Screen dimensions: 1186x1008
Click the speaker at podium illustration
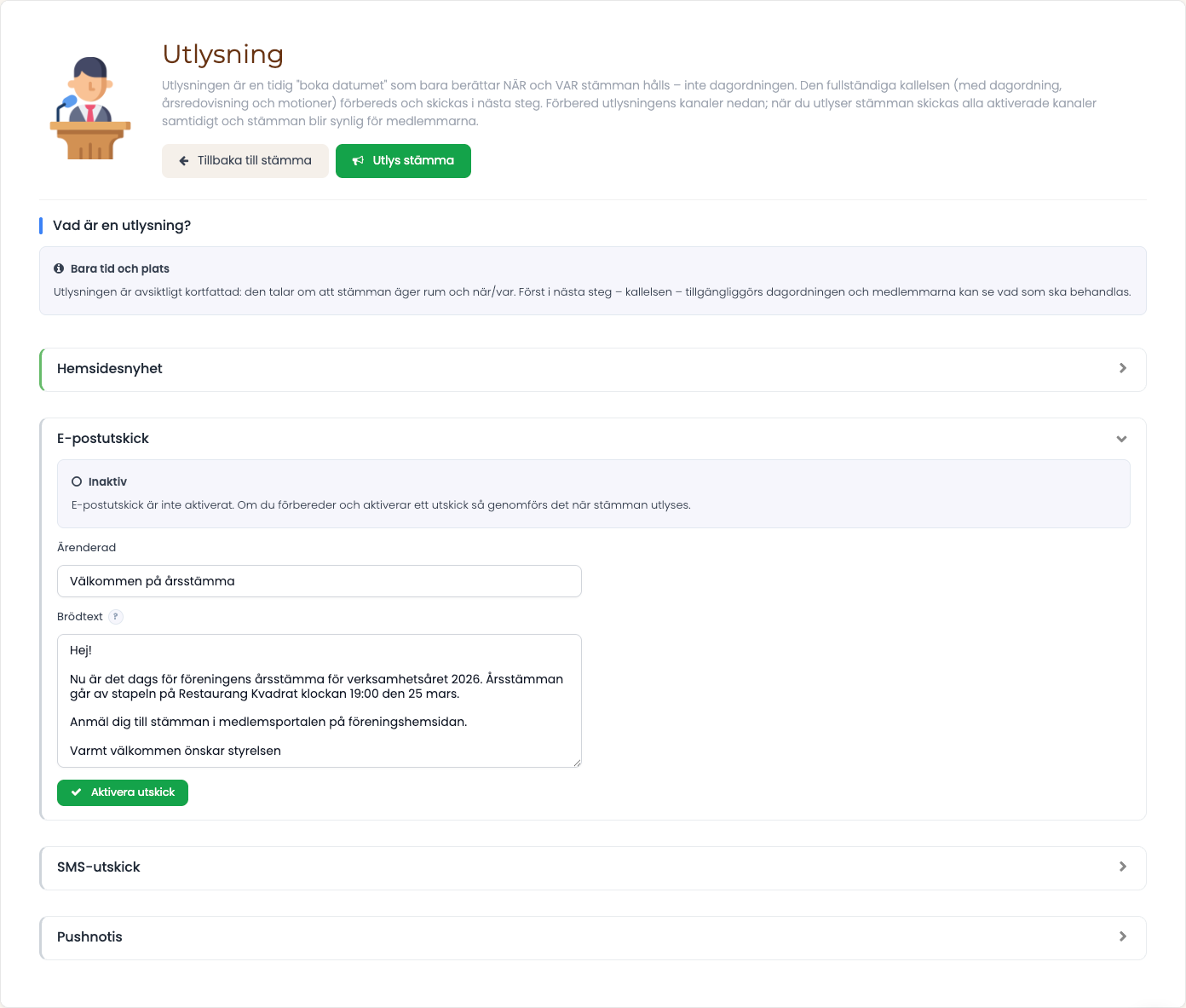pos(90,108)
